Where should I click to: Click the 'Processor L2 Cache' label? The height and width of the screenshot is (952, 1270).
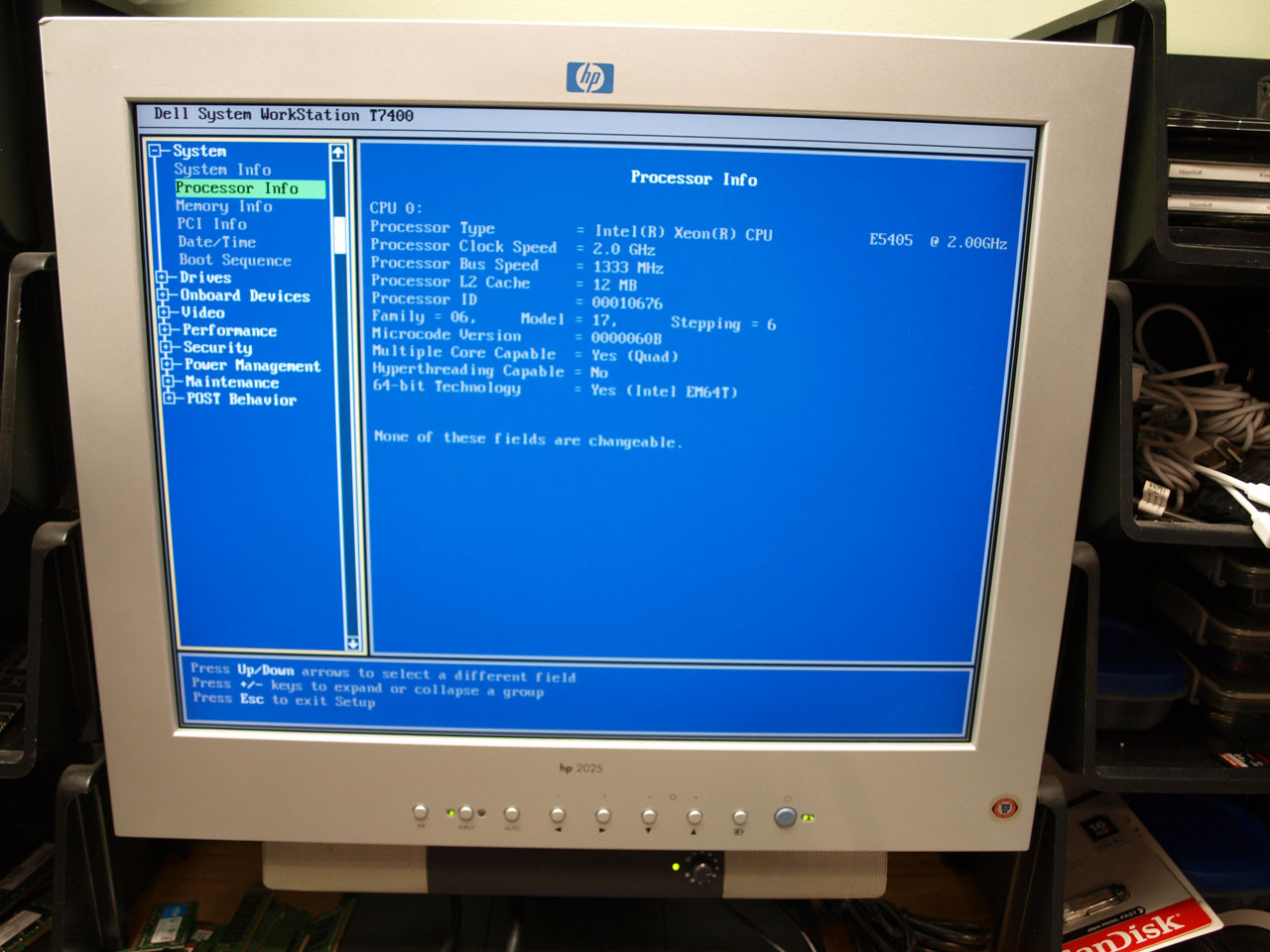pos(450,282)
